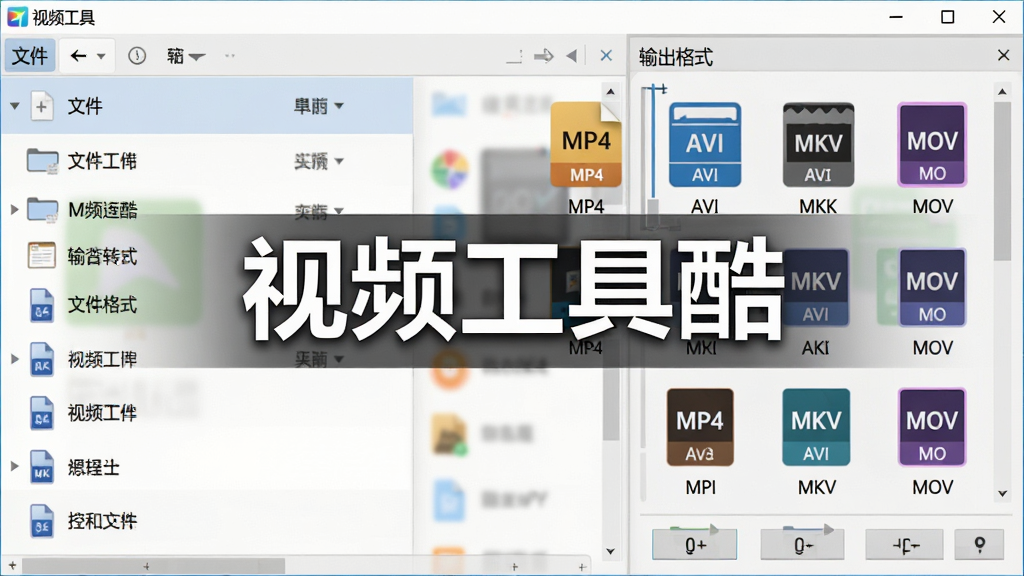The height and width of the screenshot is (576, 1024).
Task: Choose the teal MKV format icon
Action: pos(816,427)
